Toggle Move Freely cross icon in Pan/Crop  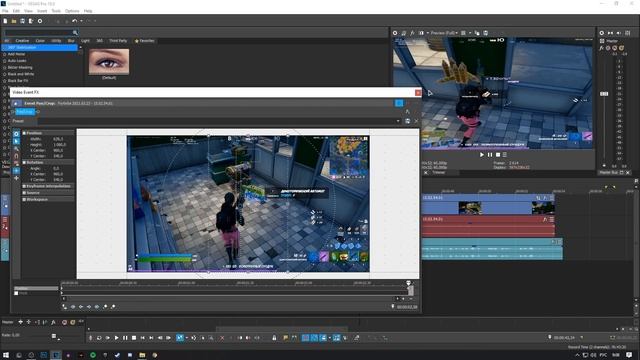(x=16, y=178)
